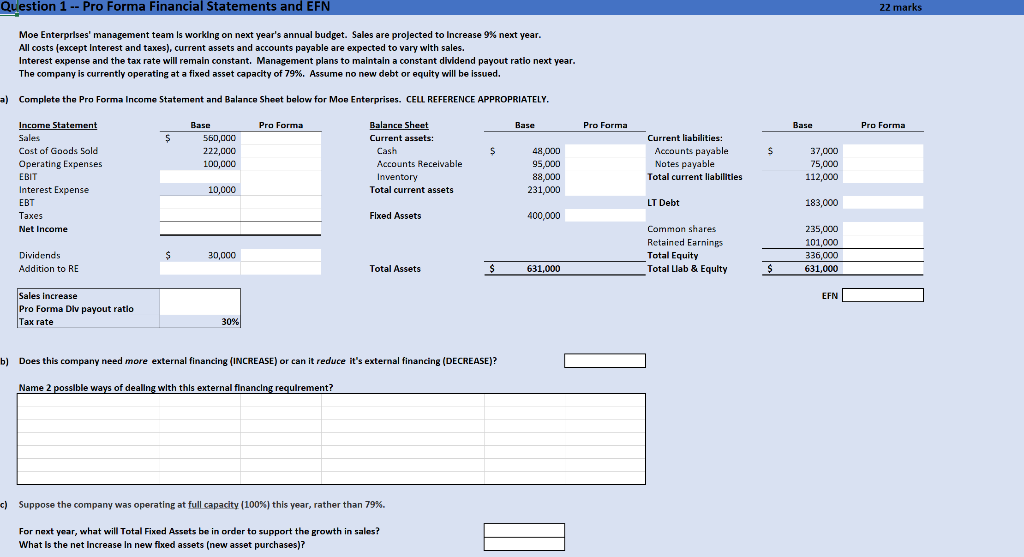Select the Accounts payable value 37,000

[824, 151]
